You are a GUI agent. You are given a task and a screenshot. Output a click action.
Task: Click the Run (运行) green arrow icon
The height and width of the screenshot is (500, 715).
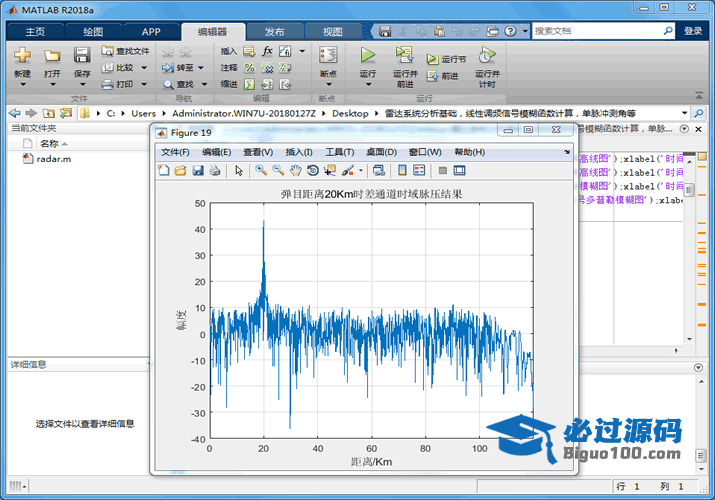tap(368, 56)
